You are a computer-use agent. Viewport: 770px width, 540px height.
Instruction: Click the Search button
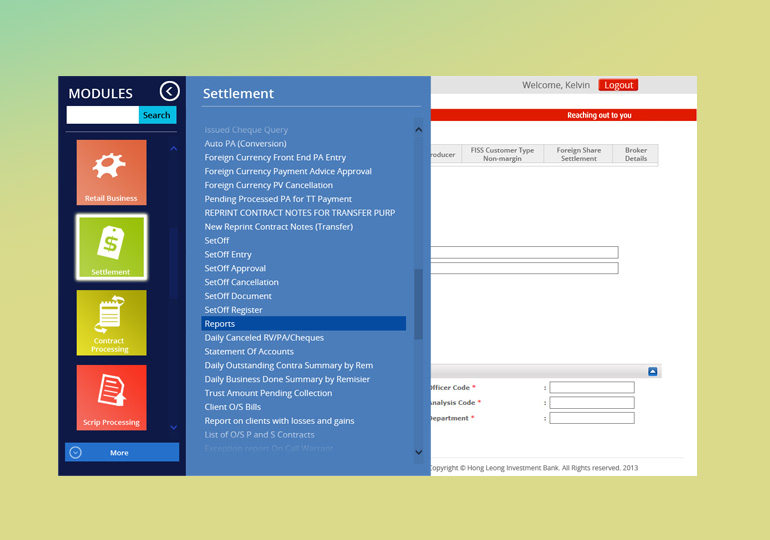(157, 115)
